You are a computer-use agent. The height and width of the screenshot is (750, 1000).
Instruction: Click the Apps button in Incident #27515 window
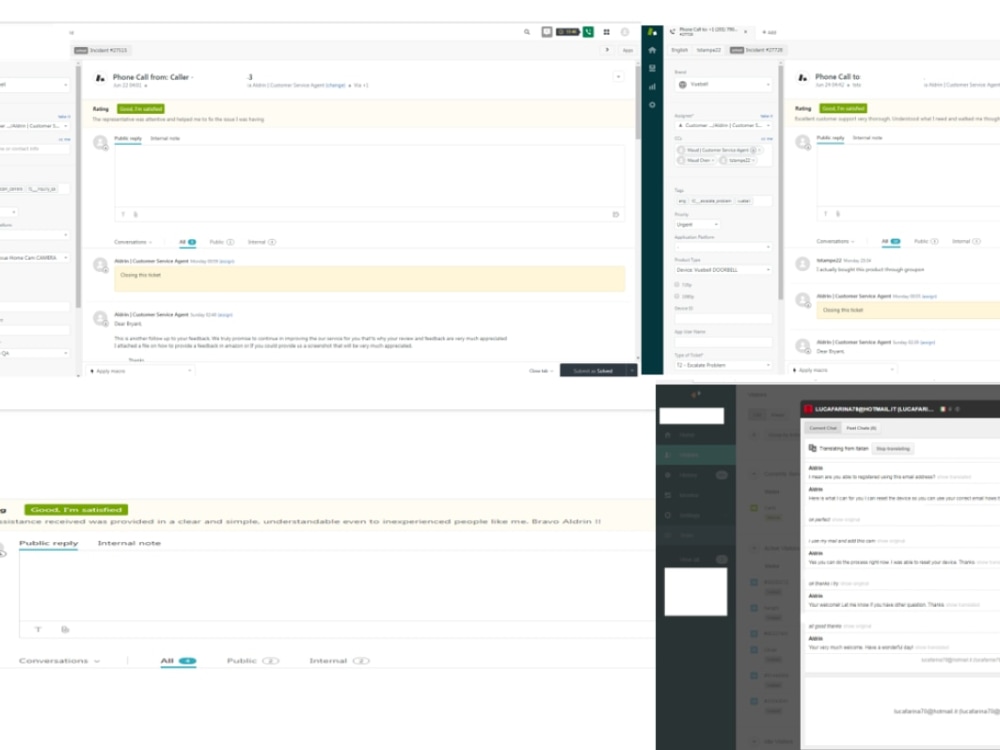pyautogui.click(x=628, y=50)
